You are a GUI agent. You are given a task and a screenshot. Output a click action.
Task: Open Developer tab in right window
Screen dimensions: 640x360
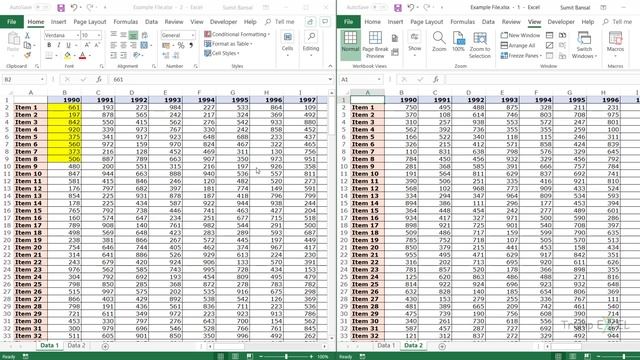tap(561, 22)
